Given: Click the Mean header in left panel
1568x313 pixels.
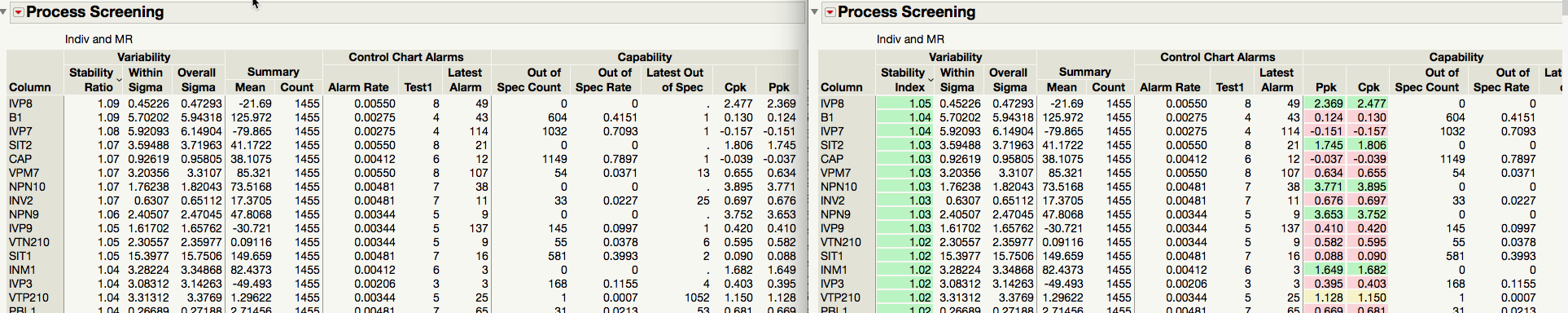Looking at the screenshot, I should click(x=250, y=87).
